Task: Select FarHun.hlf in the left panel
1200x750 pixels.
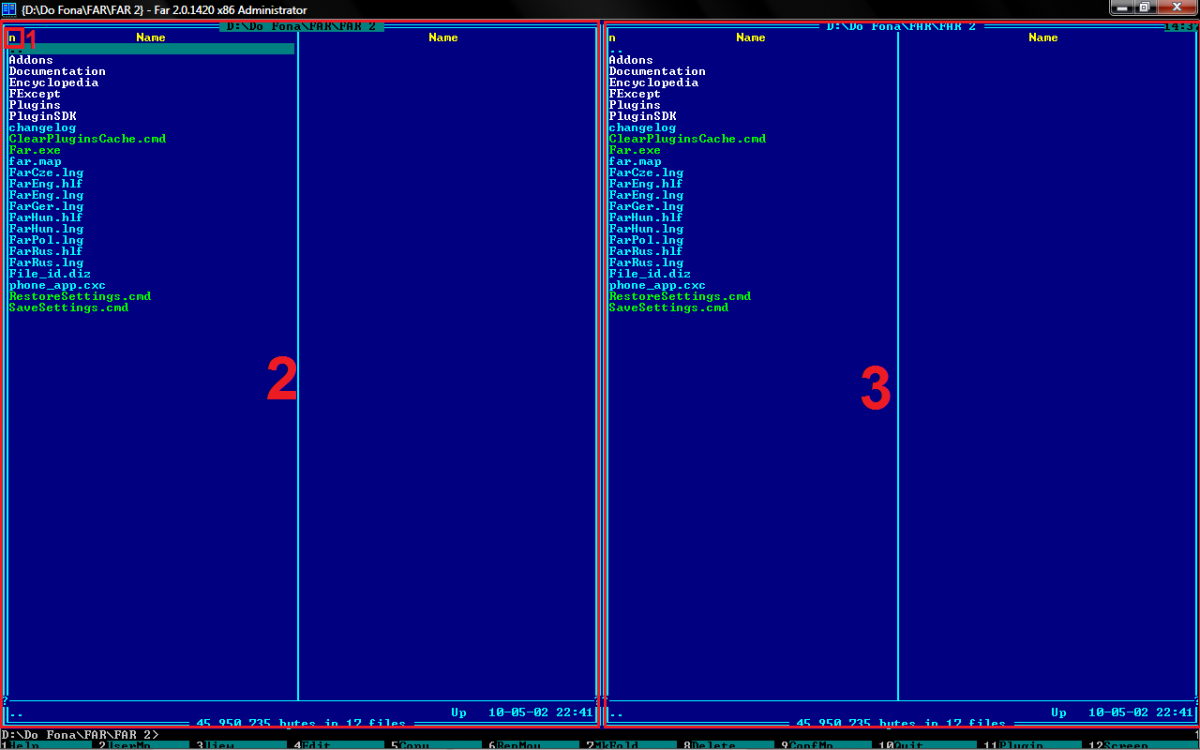Action: click(46, 218)
